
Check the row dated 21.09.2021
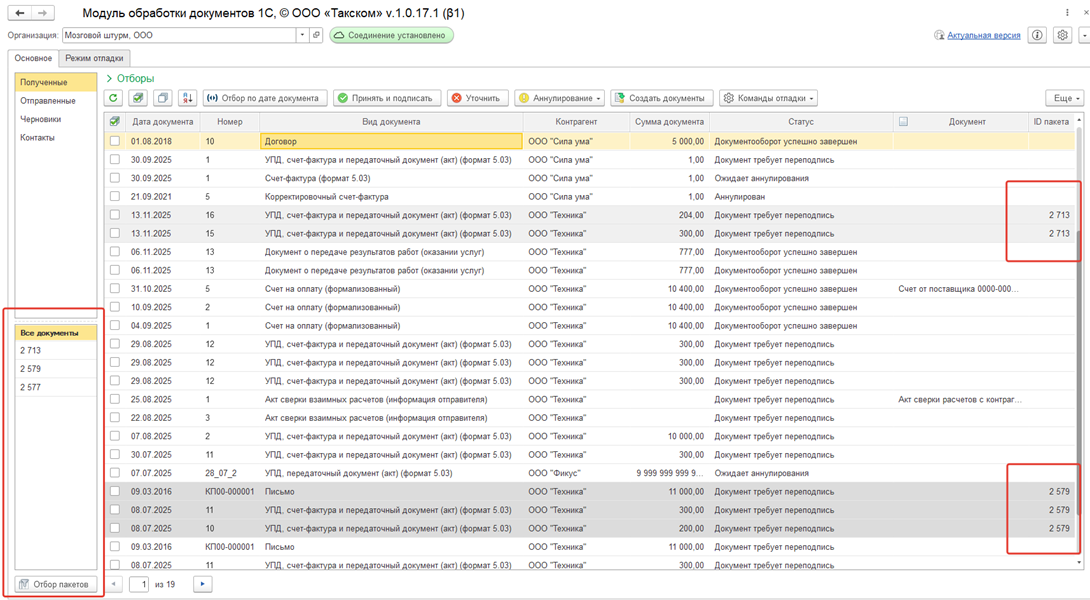coord(115,197)
